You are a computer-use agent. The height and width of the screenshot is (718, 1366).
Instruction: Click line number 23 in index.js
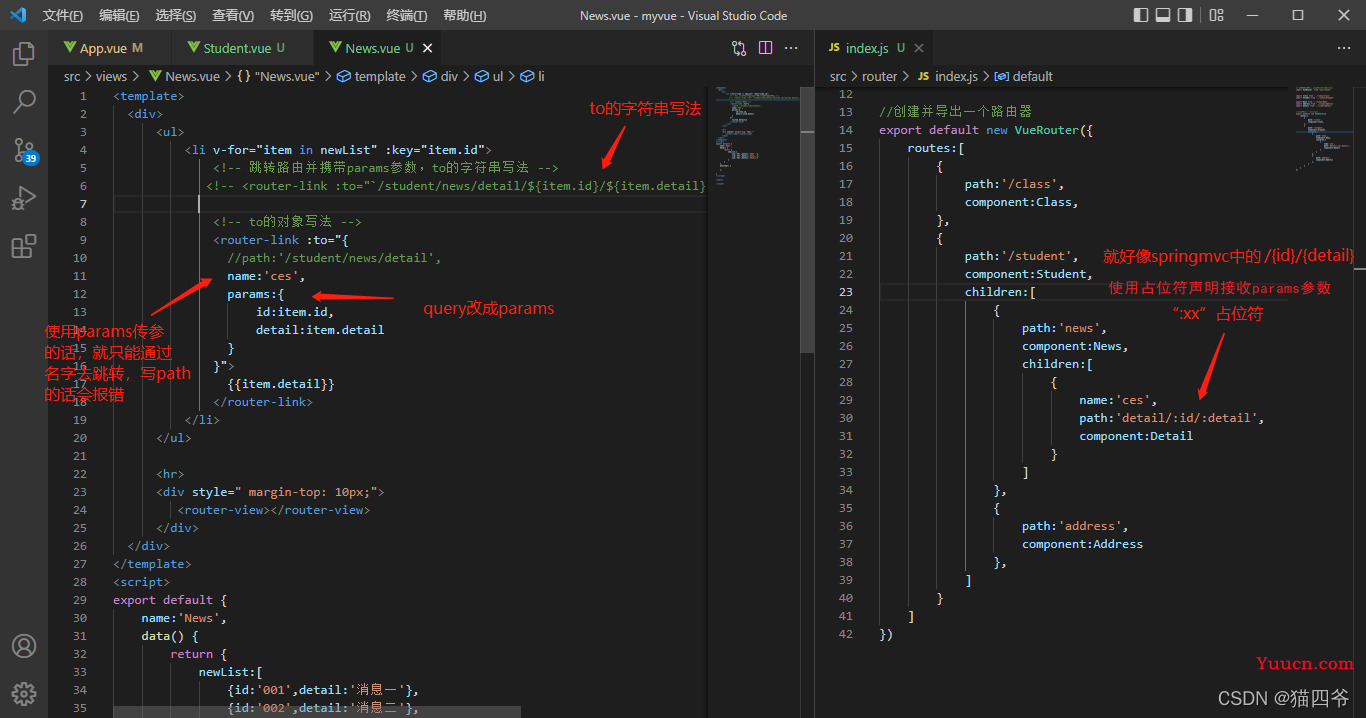pos(846,292)
